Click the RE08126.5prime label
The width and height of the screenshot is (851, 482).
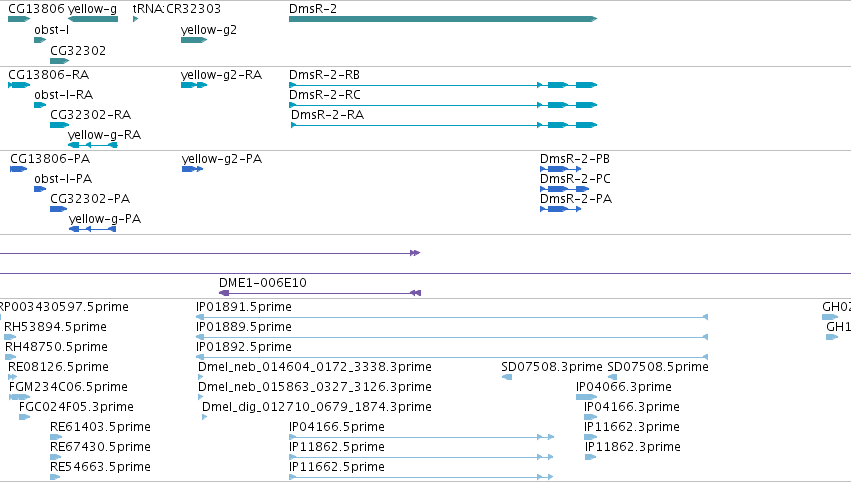(58, 367)
